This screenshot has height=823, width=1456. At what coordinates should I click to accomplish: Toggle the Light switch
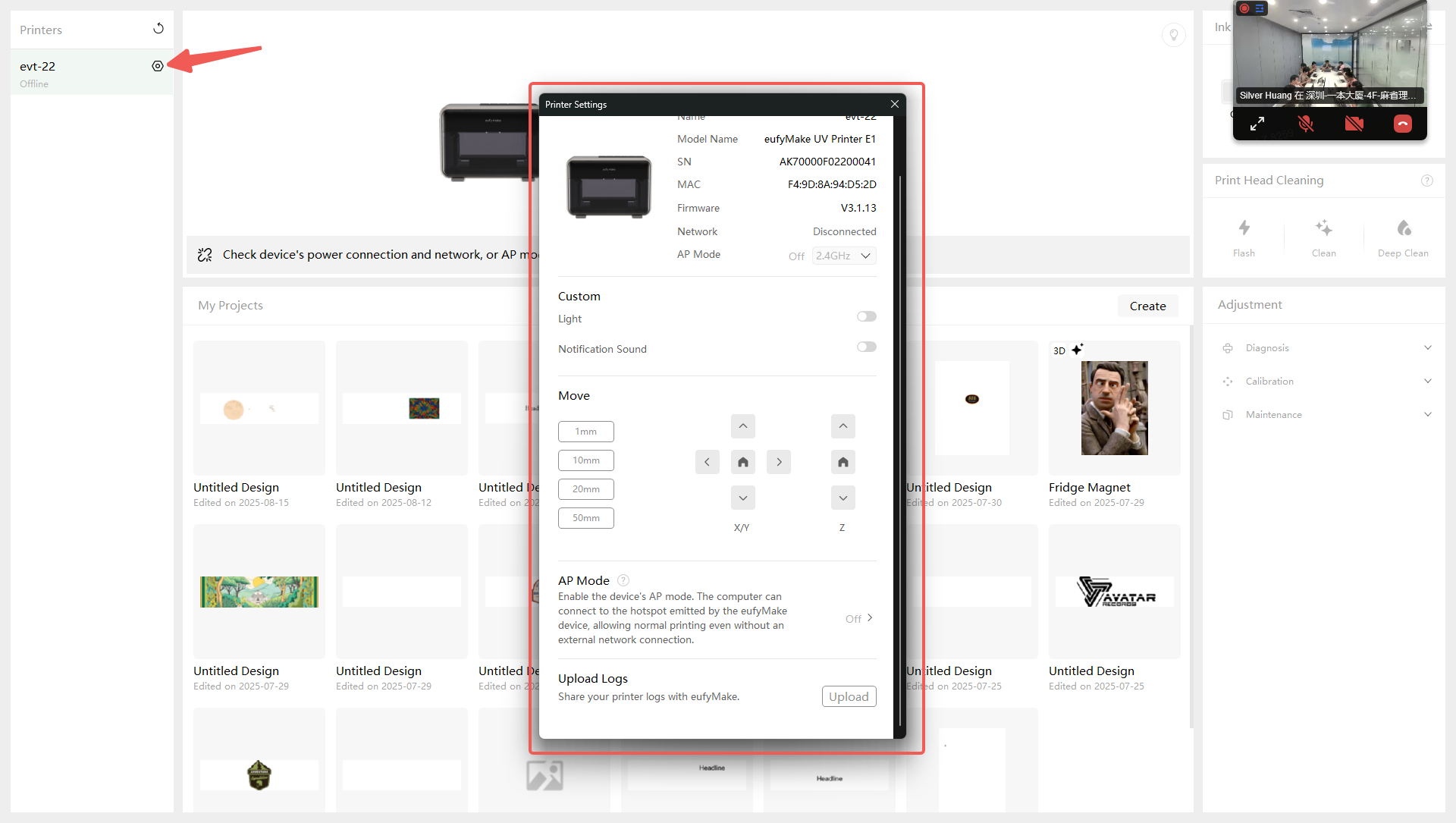pyautogui.click(x=867, y=316)
